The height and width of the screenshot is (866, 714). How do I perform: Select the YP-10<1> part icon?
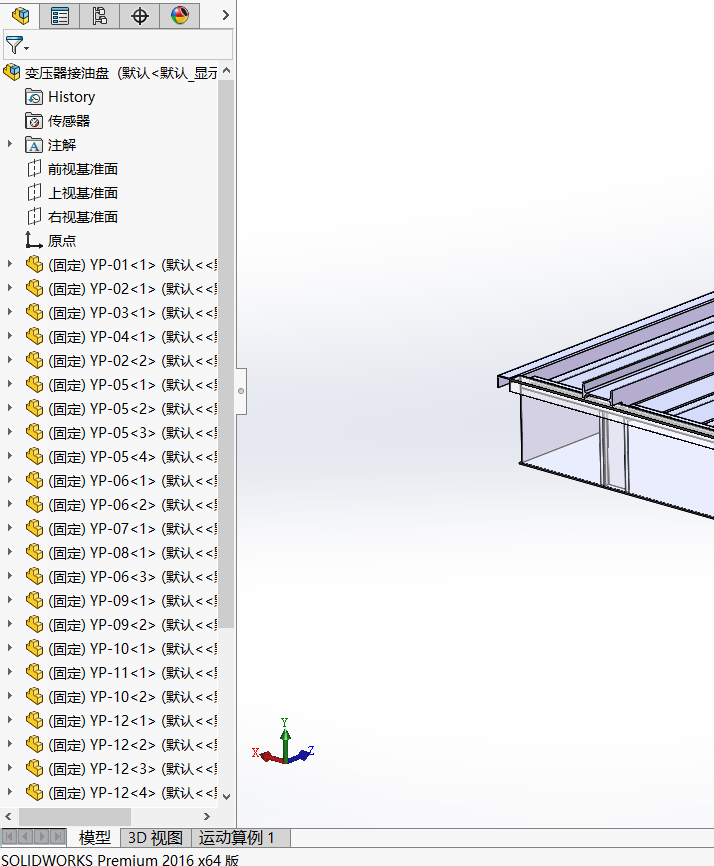point(34,648)
